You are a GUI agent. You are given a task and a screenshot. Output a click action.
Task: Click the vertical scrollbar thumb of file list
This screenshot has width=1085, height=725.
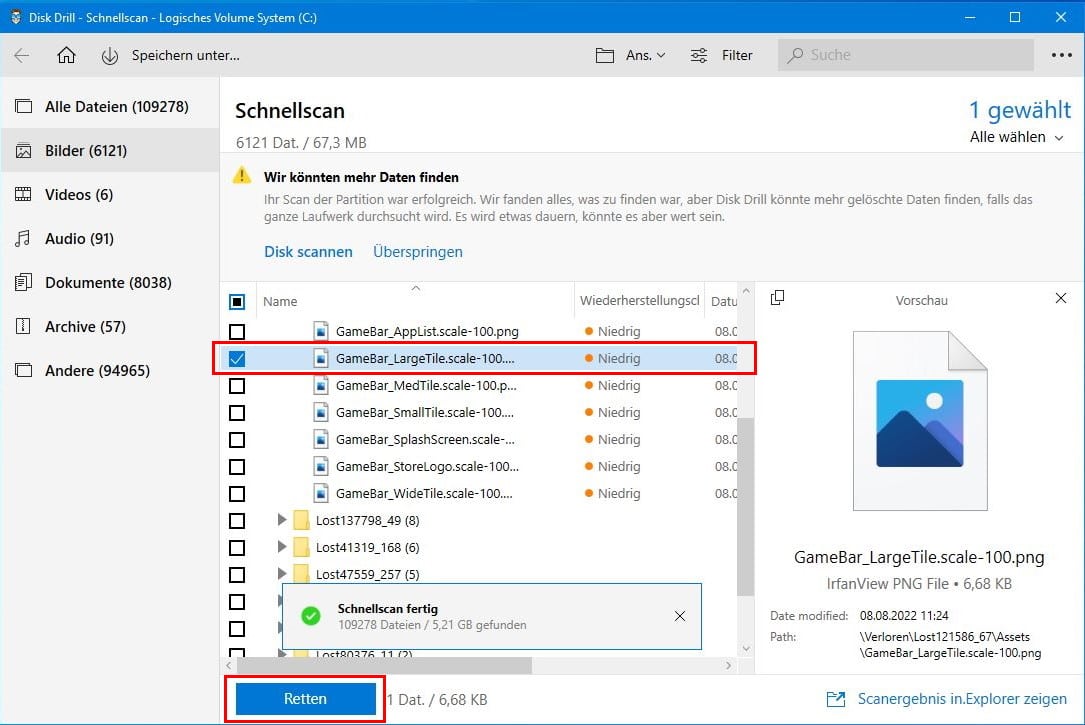click(745, 506)
